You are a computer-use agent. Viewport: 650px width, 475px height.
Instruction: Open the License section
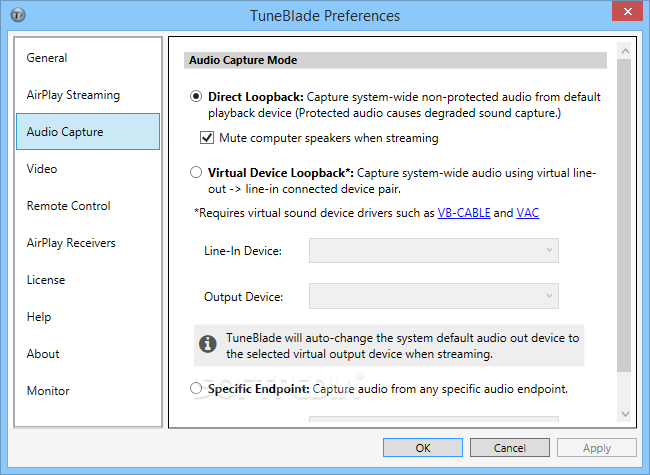(x=88, y=280)
